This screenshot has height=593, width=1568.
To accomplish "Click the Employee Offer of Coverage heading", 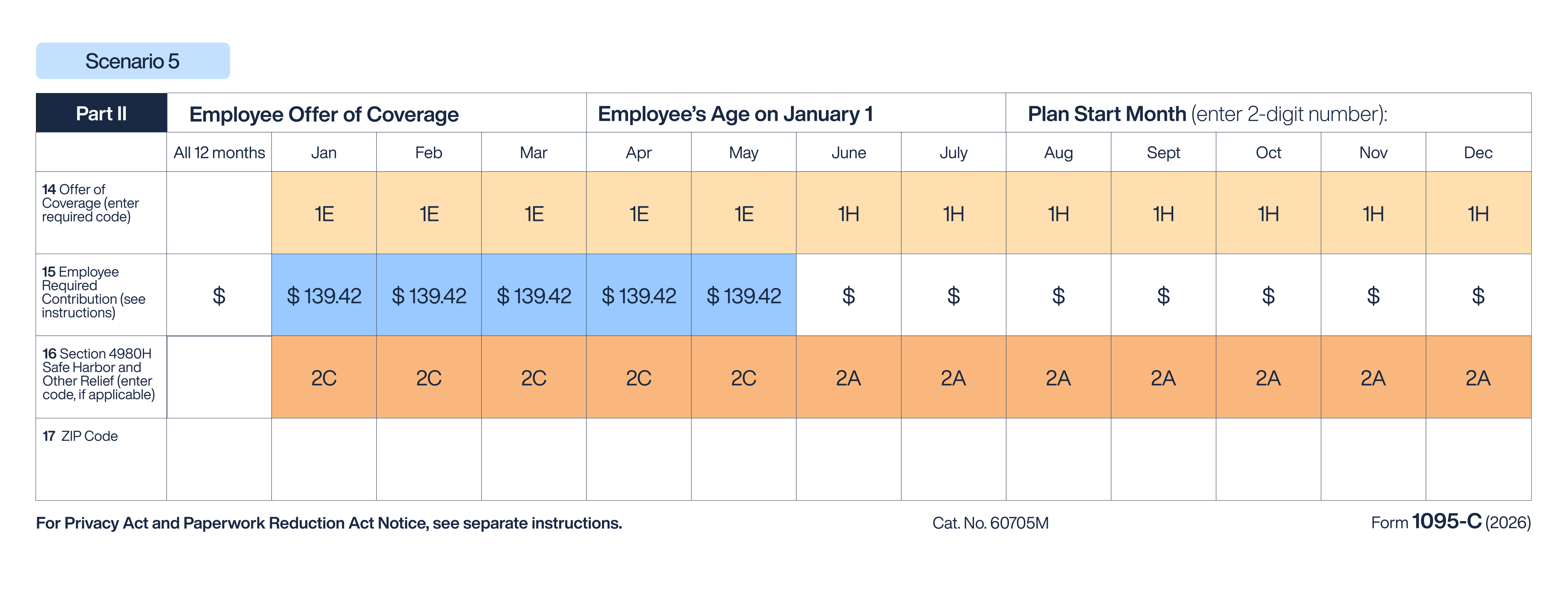I will [x=324, y=114].
